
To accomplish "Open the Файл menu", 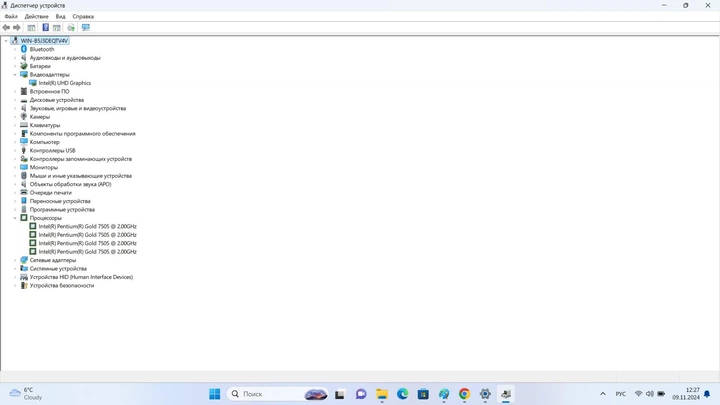I will tap(11, 17).
